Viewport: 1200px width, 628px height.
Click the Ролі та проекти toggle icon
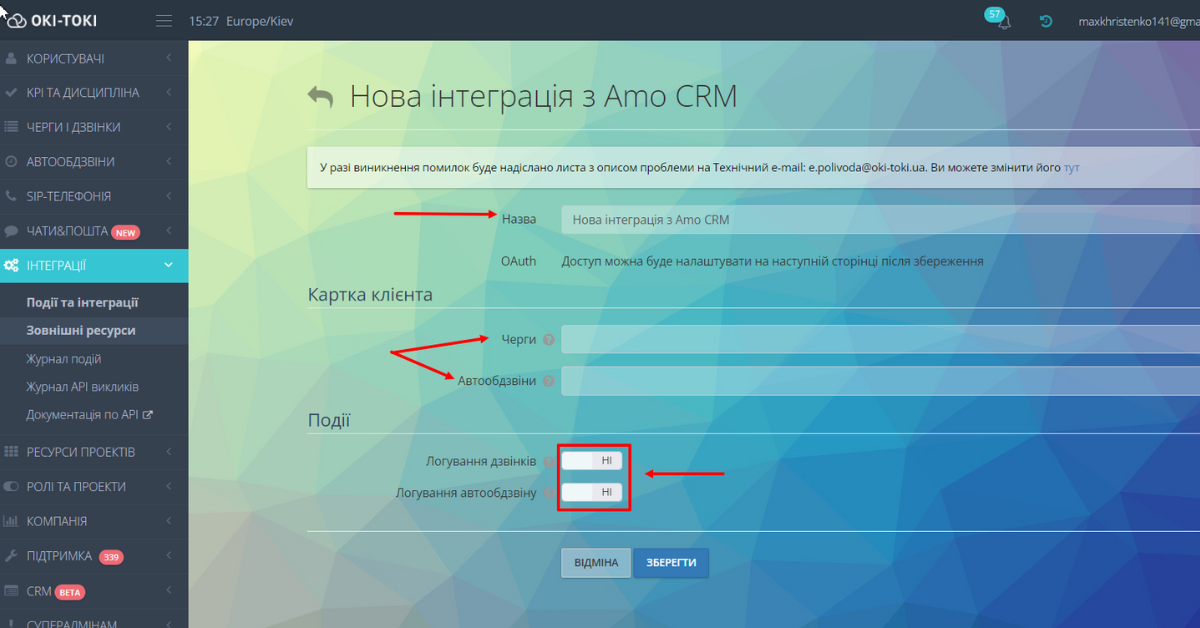coord(11,486)
